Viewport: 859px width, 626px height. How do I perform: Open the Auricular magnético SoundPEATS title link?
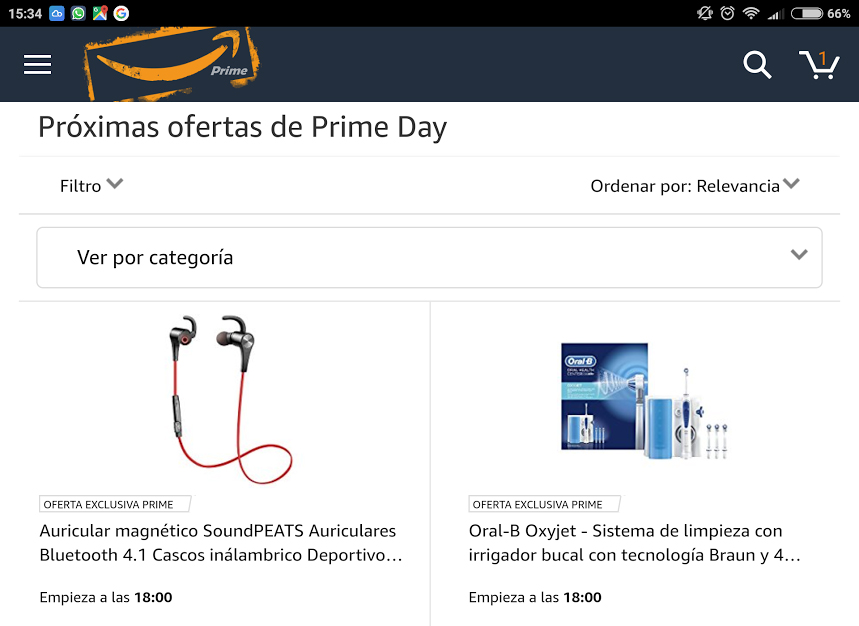(221, 543)
